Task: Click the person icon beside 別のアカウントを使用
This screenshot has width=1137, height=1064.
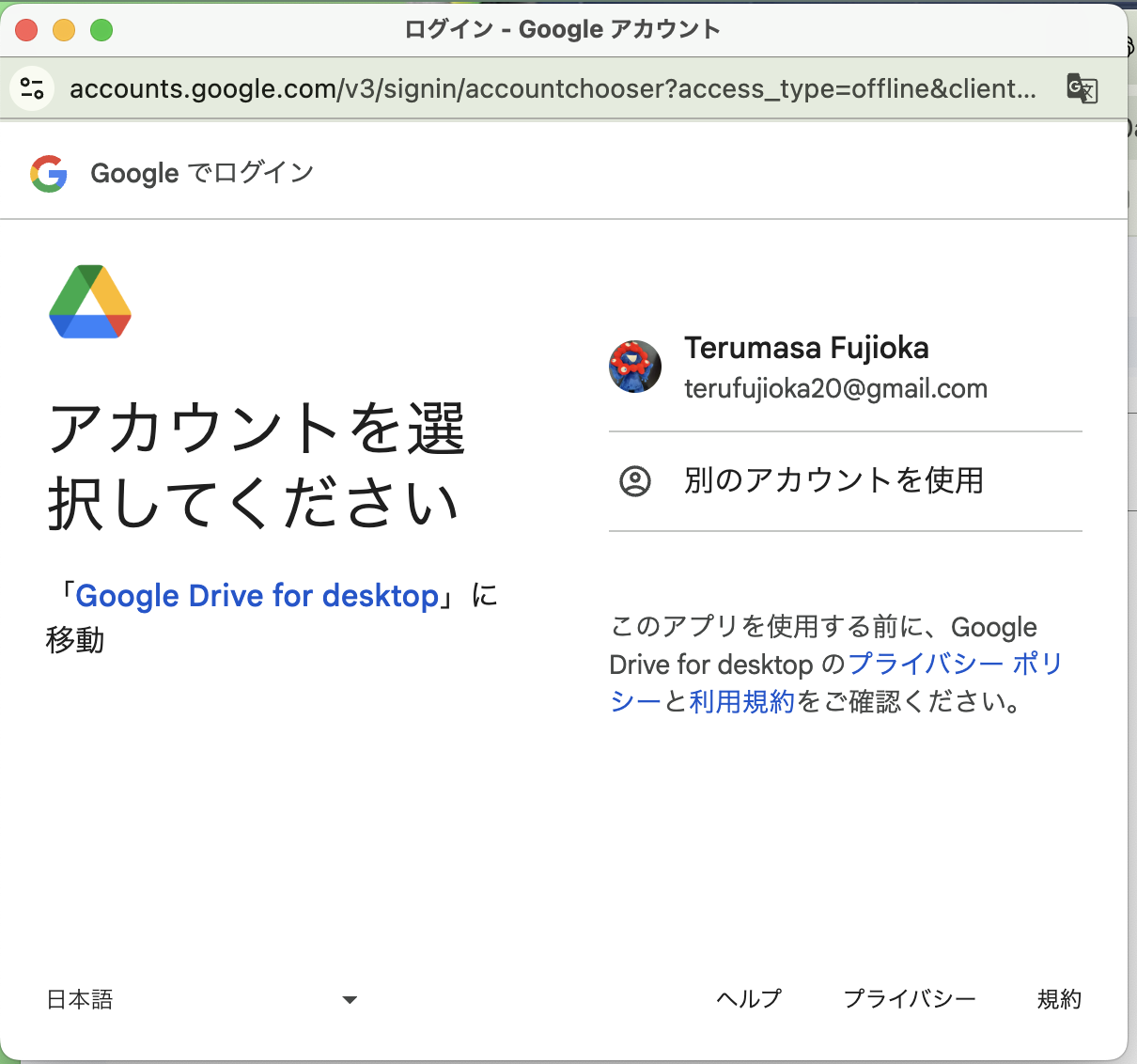Action: (x=636, y=481)
